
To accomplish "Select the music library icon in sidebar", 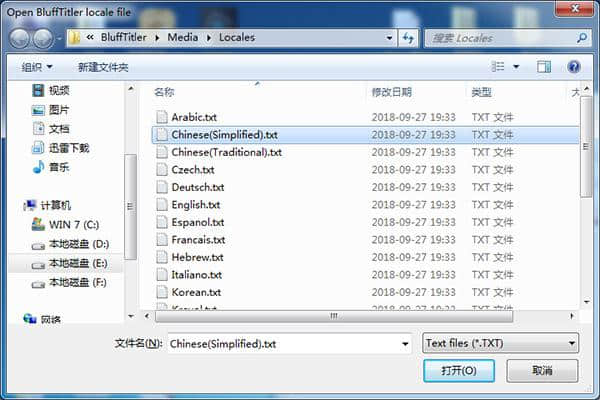I will [38, 167].
